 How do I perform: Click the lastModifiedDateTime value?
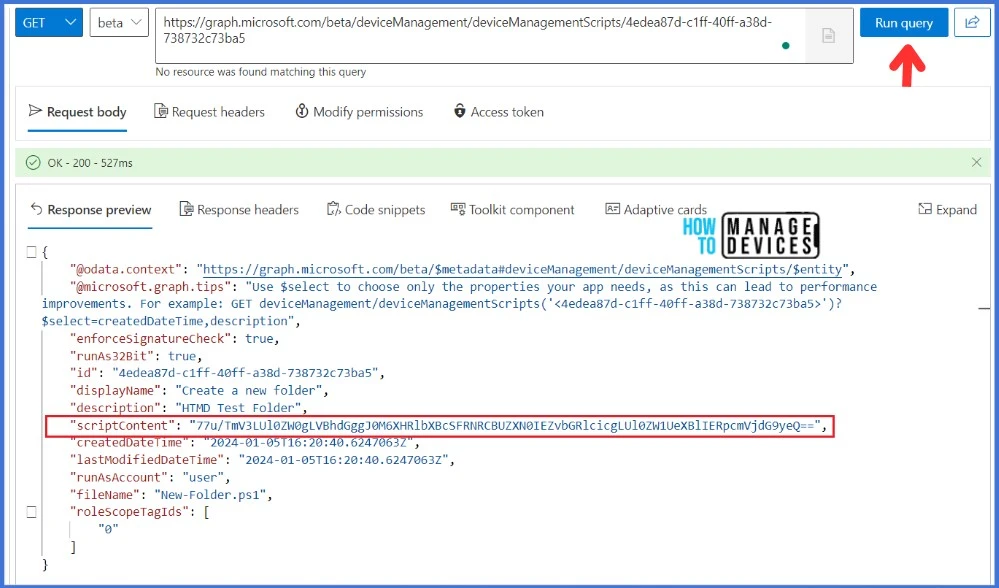(x=343, y=460)
